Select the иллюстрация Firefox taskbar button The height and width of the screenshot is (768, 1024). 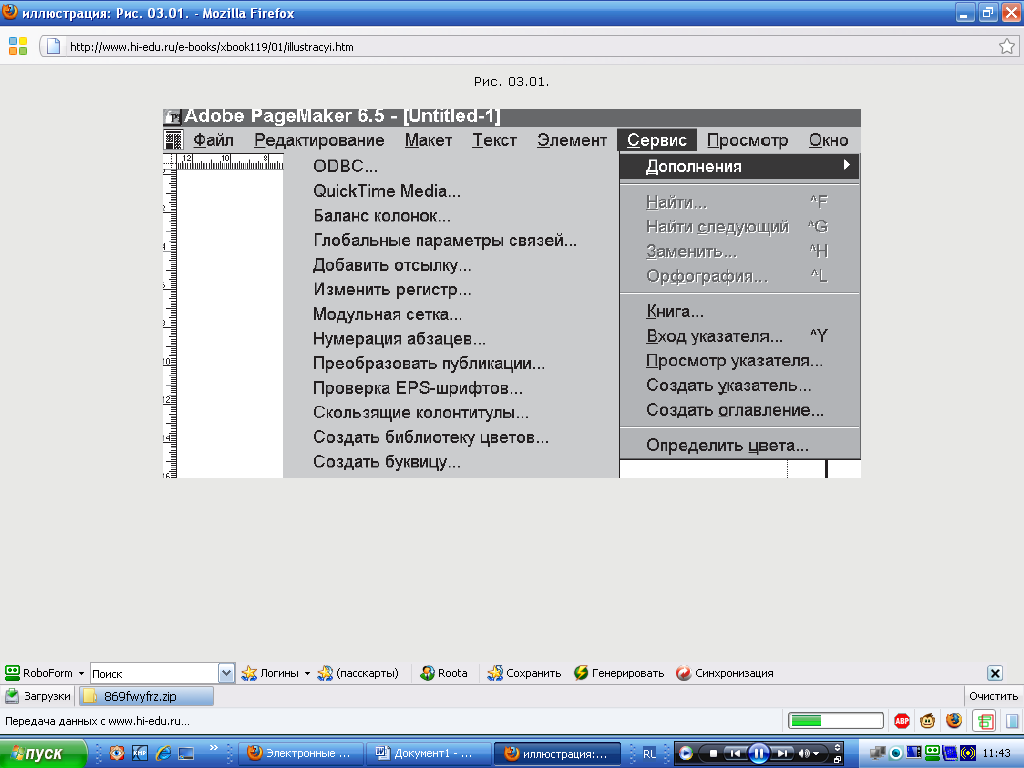557,754
